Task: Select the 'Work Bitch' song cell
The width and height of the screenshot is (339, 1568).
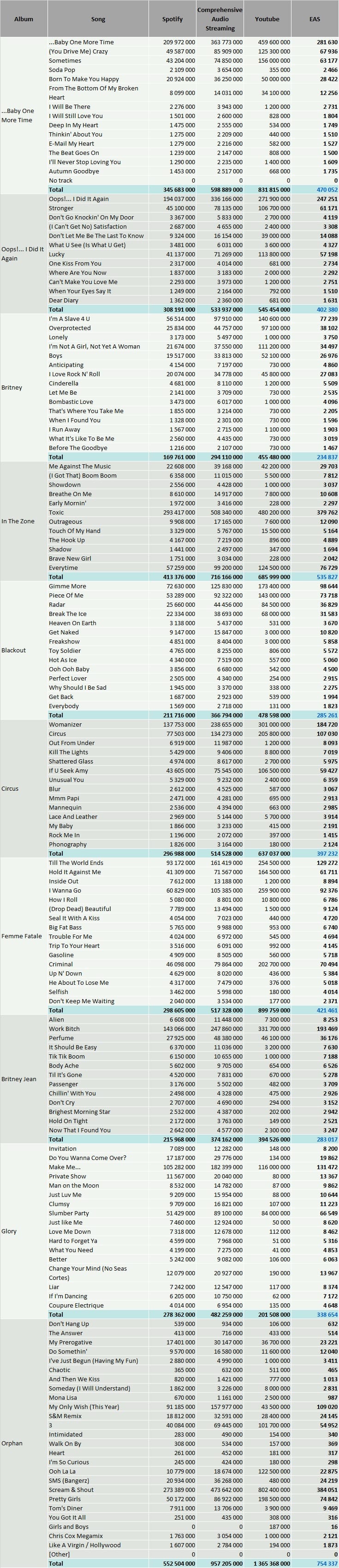Action: pyautogui.click(x=98, y=1029)
